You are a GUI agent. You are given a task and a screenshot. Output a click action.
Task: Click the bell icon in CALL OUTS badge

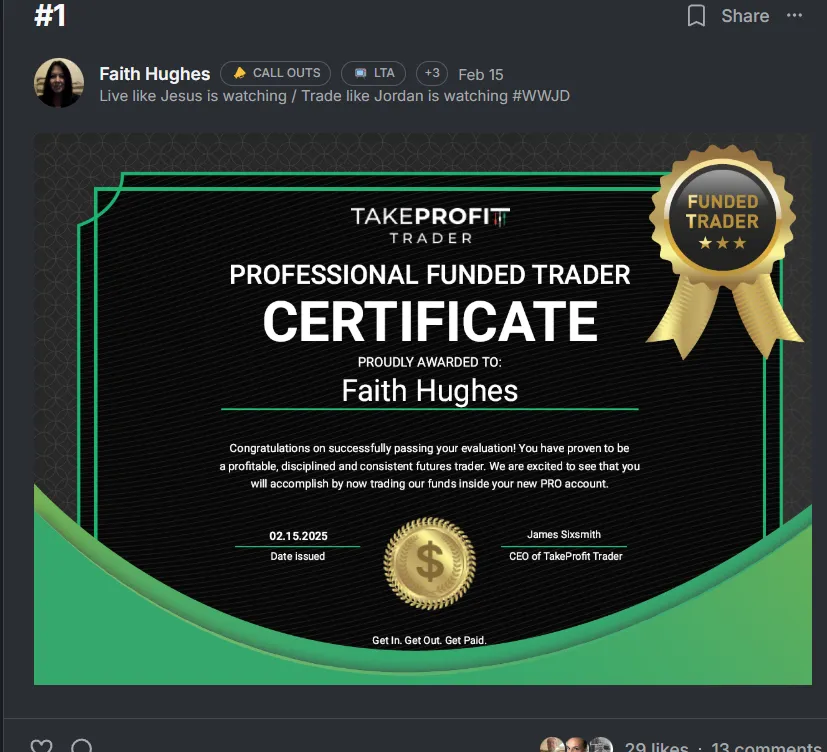point(239,73)
